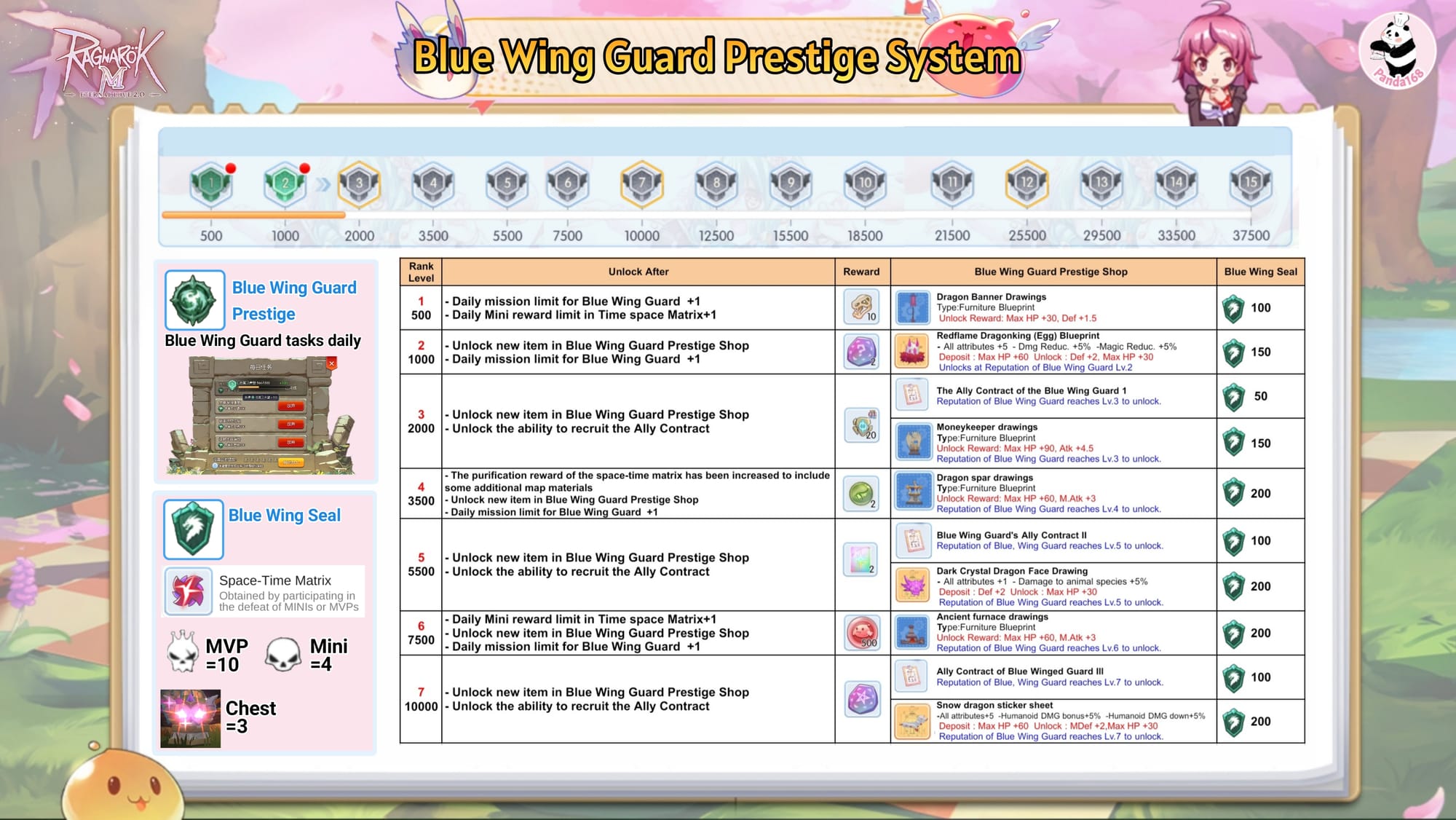Click the Redflame Dragonking Egg blueprint icon

coord(911,352)
